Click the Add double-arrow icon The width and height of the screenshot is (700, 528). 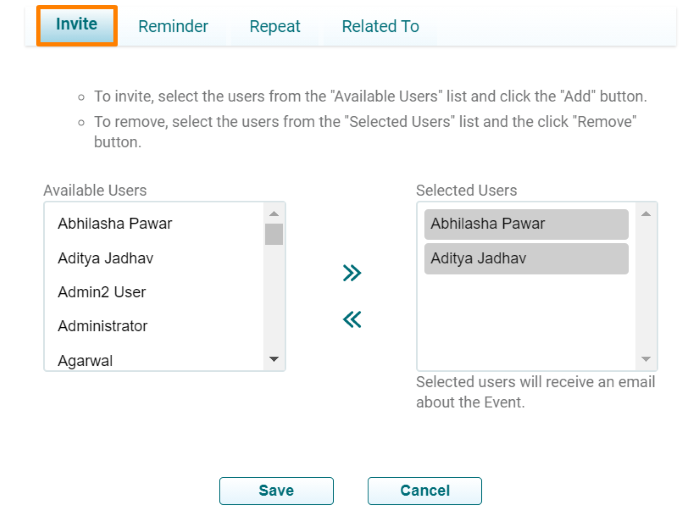pos(351,273)
